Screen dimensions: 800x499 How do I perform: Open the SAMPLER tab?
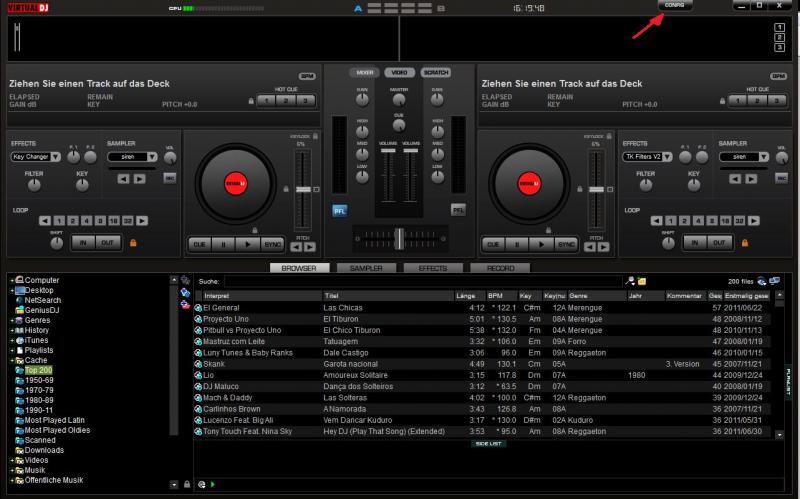tap(366, 268)
